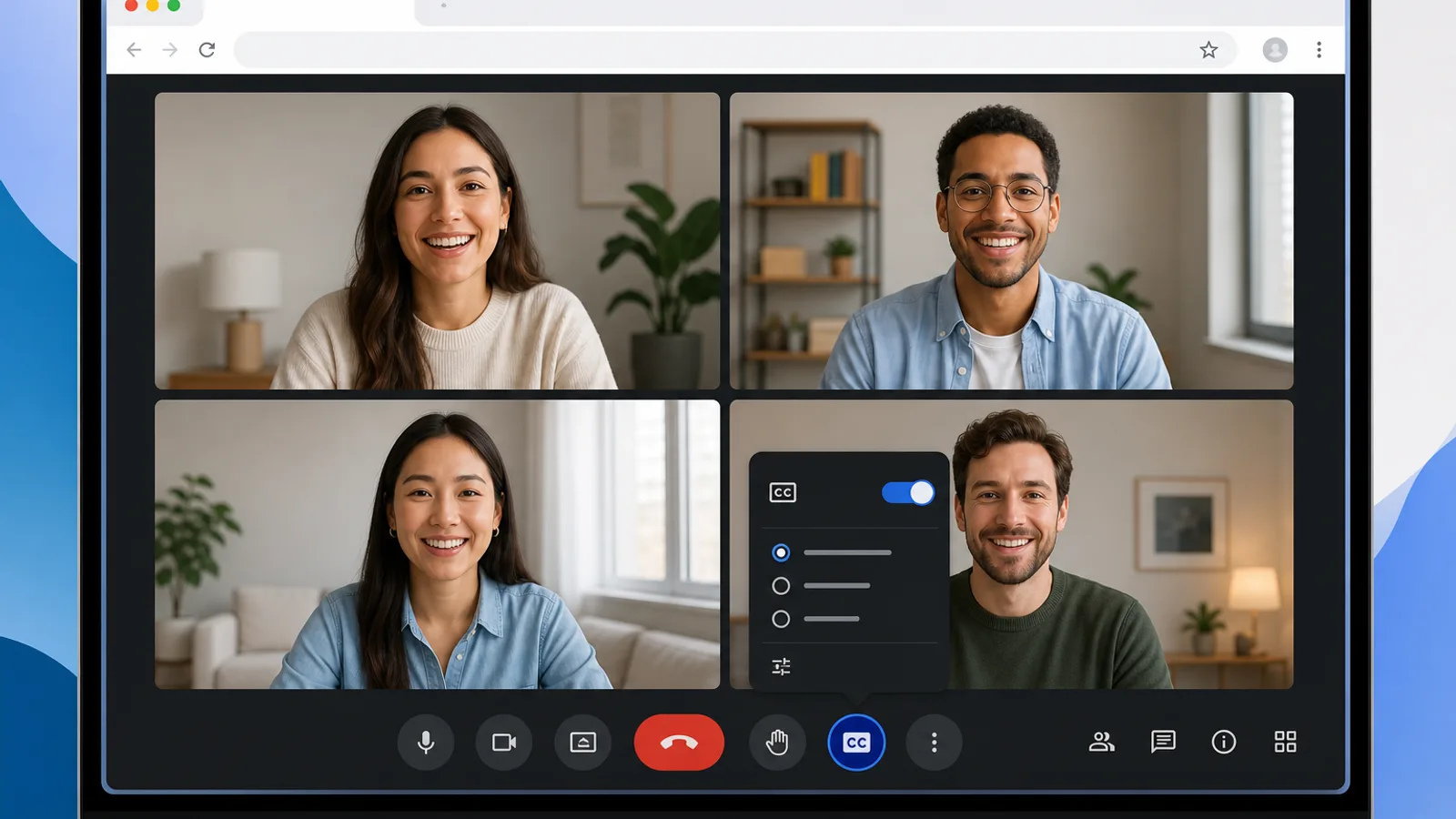1456x819 pixels.
Task: Select the woman in denim shirt video tile
Action: click(437, 544)
